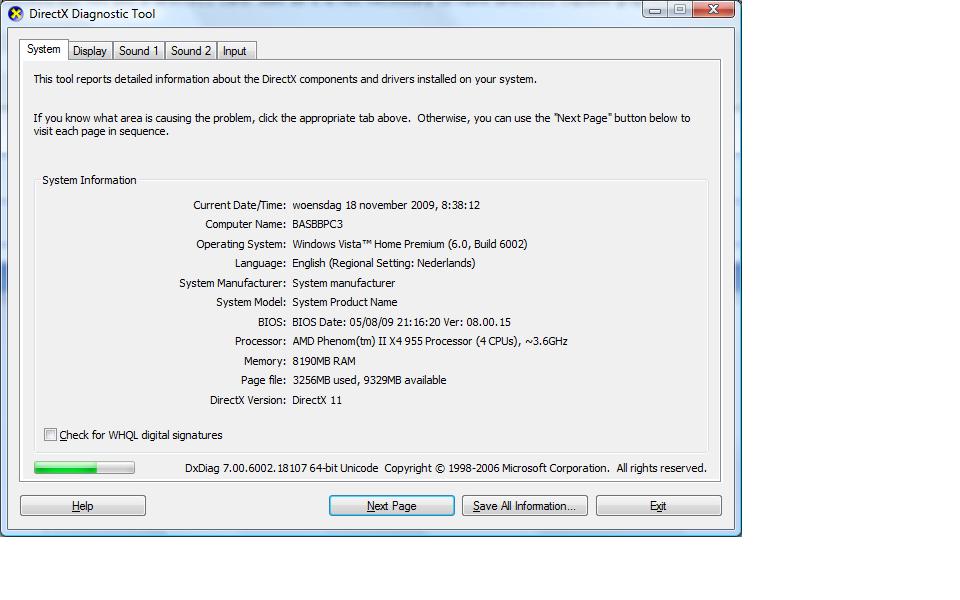The height and width of the screenshot is (600, 960).
Task: Click the 8190MB RAM value
Action: point(324,361)
